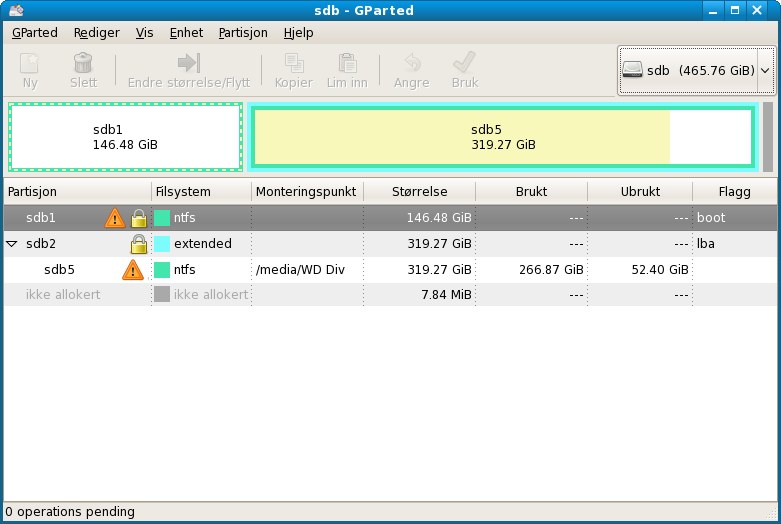Click the warning icon on sdb5 row
The height and width of the screenshot is (524, 781).
pyautogui.click(x=132, y=270)
